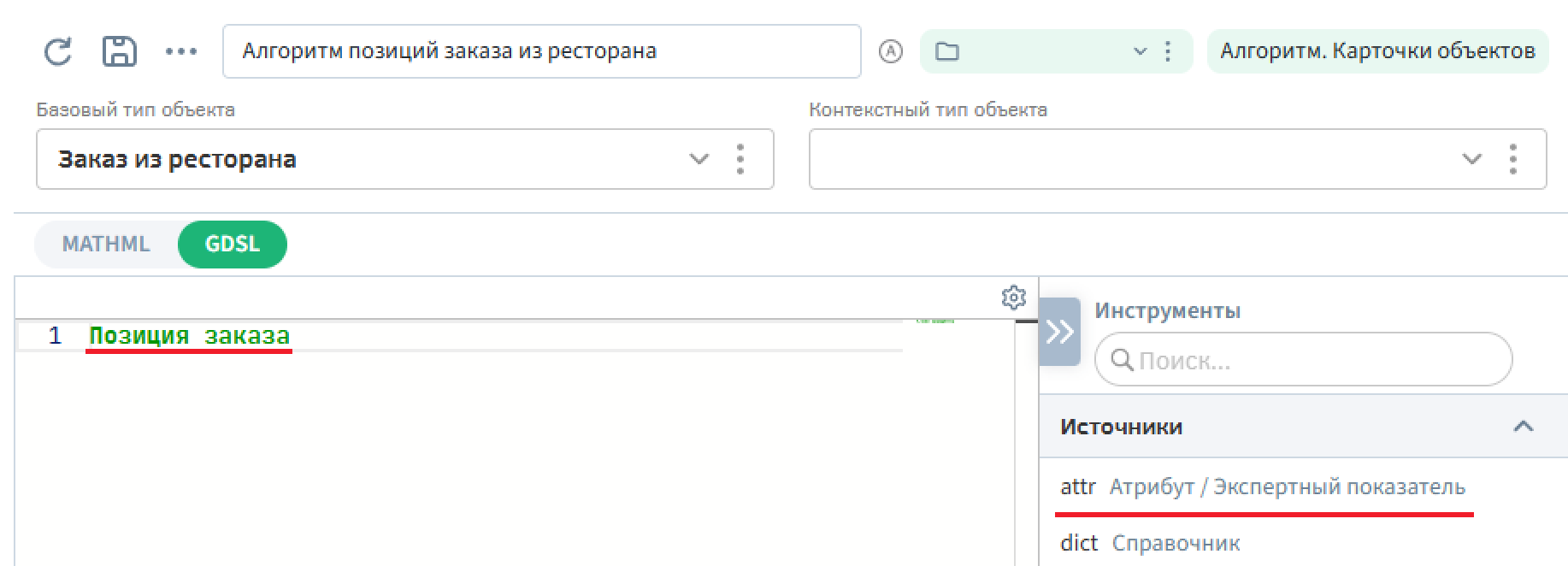The width and height of the screenshot is (1568, 566).
Task: Click the algorithm name text field
Action: pyautogui.click(x=540, y=51)
